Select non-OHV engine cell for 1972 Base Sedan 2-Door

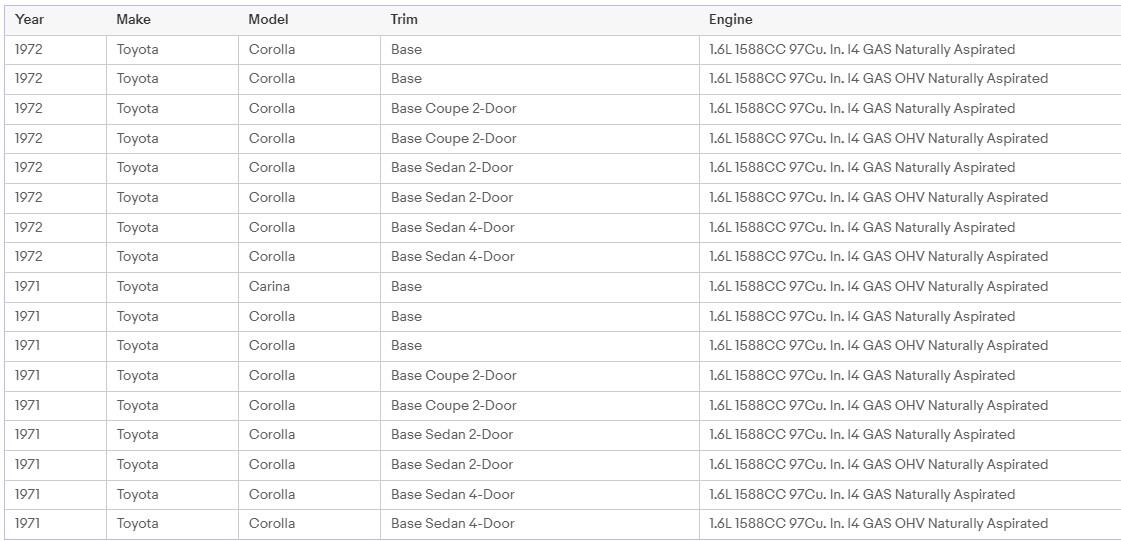pos(861,168)
